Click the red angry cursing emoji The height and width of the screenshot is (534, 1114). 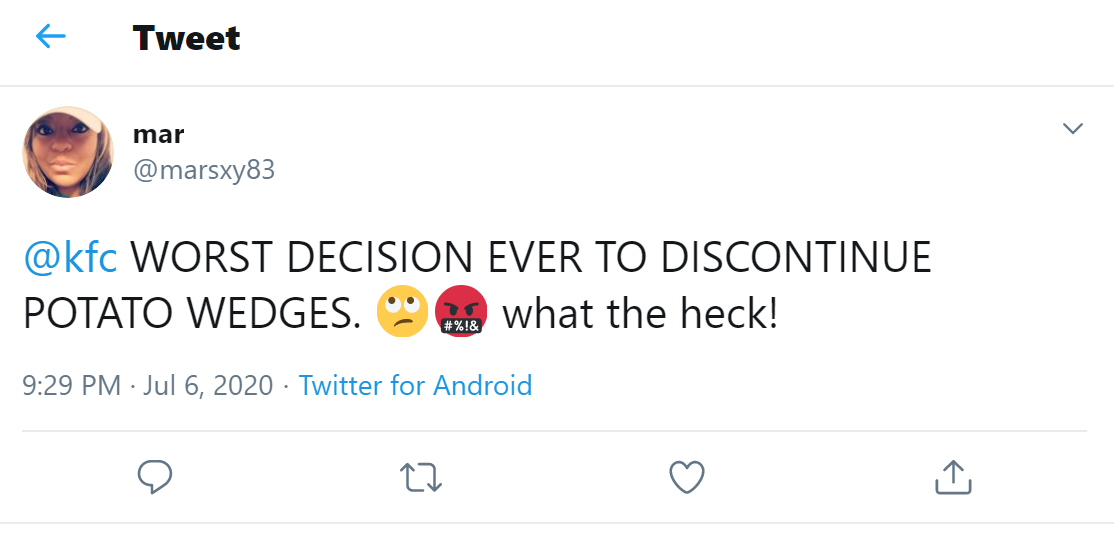tap(461, 314)
